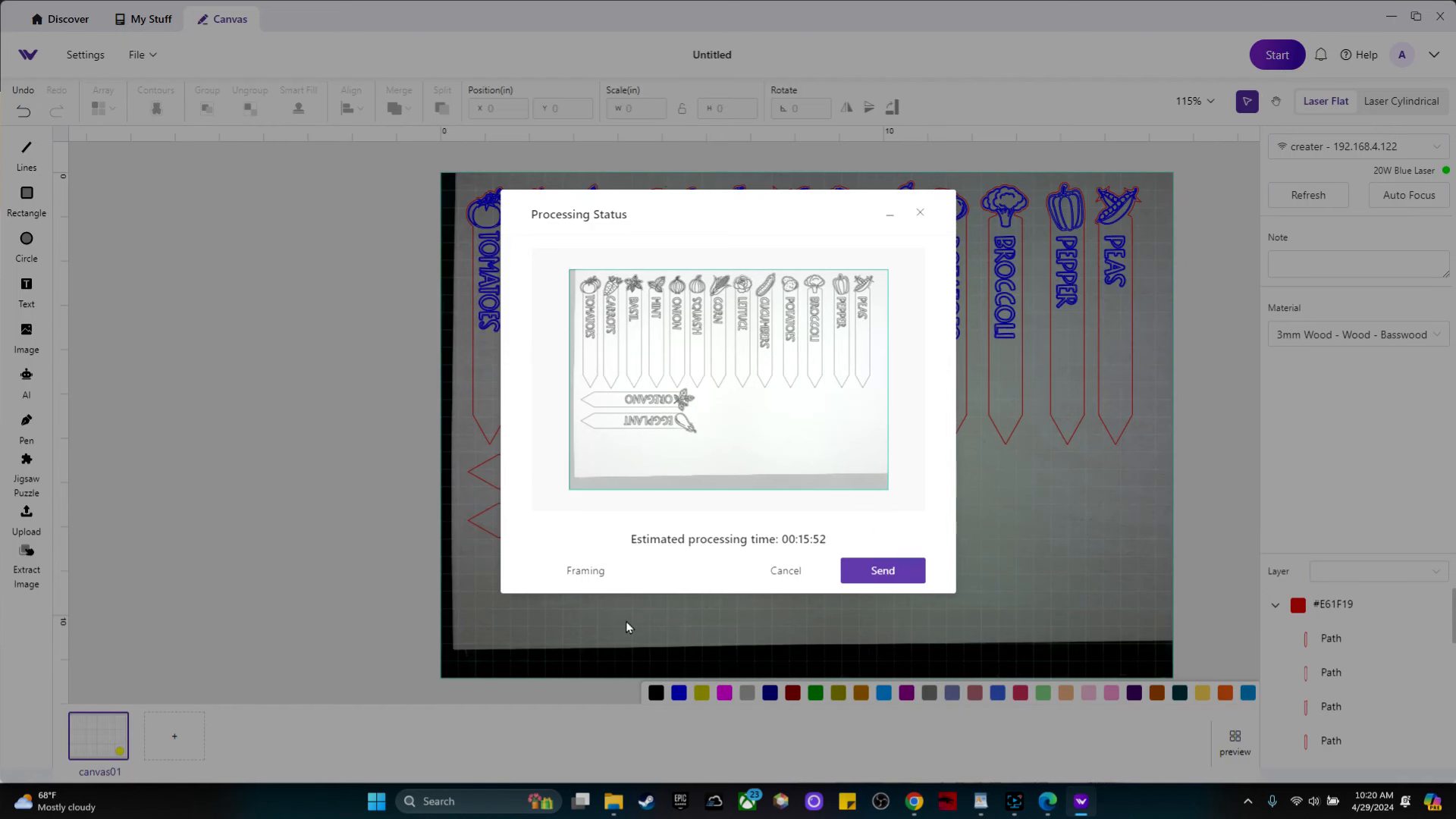
Task: Expand the account chevron menu
Action: [1434, 55]
